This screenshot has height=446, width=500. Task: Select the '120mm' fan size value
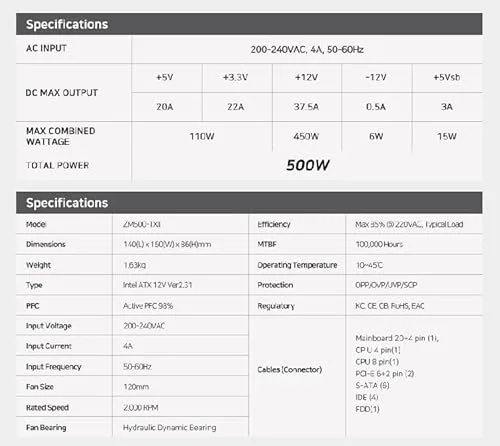[x=136, y=387]
